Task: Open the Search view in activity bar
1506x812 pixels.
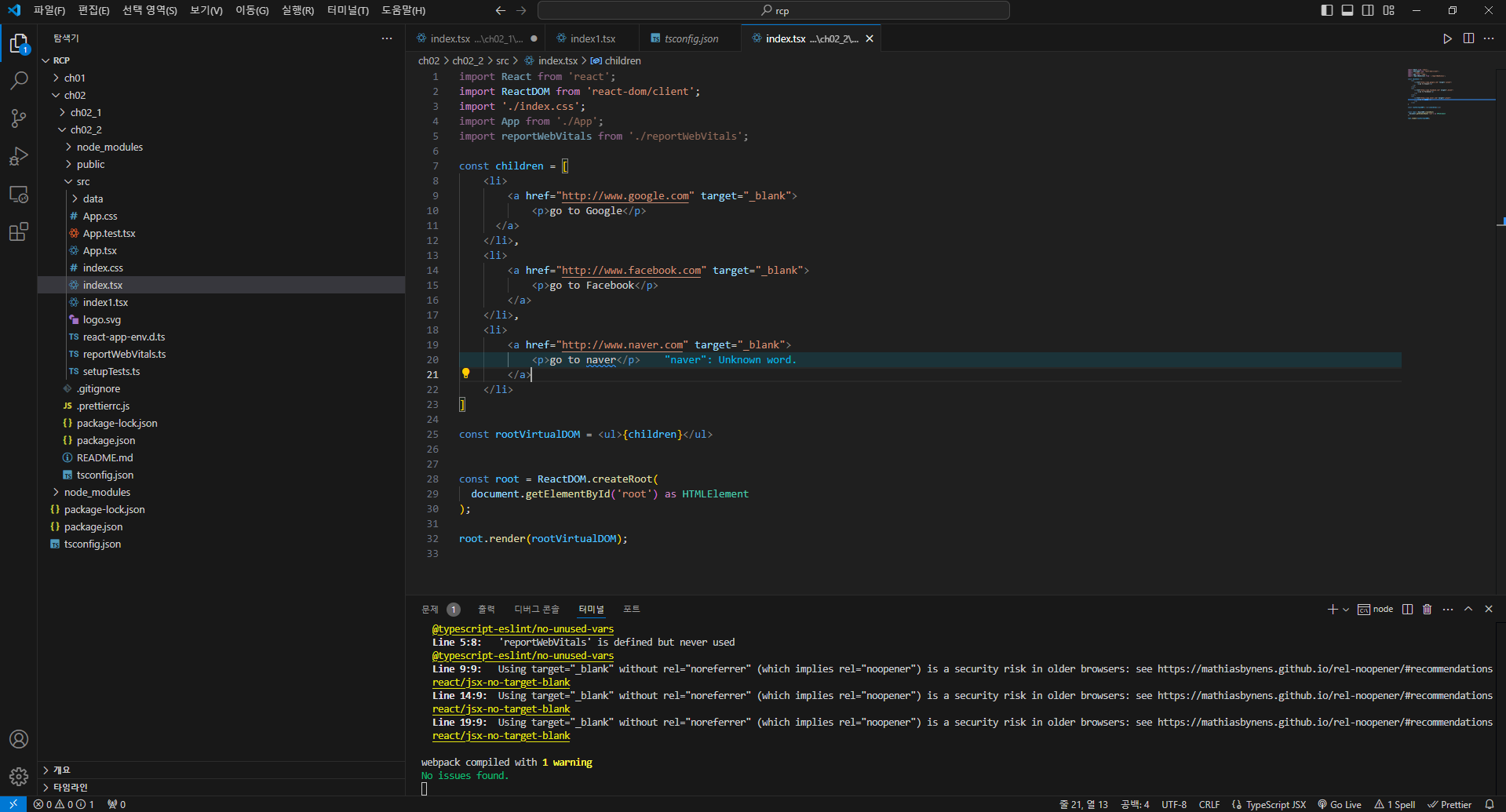Action: click(19, 81)
